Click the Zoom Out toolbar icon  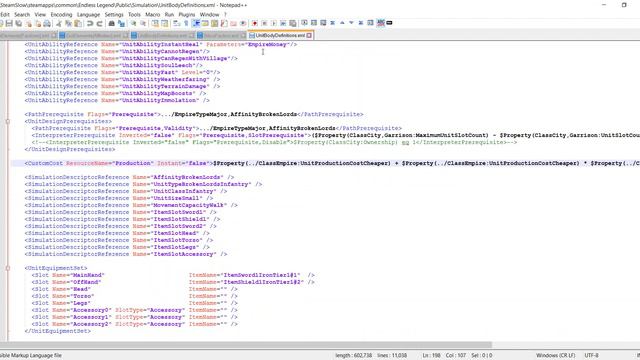click(x=143, y=23)
